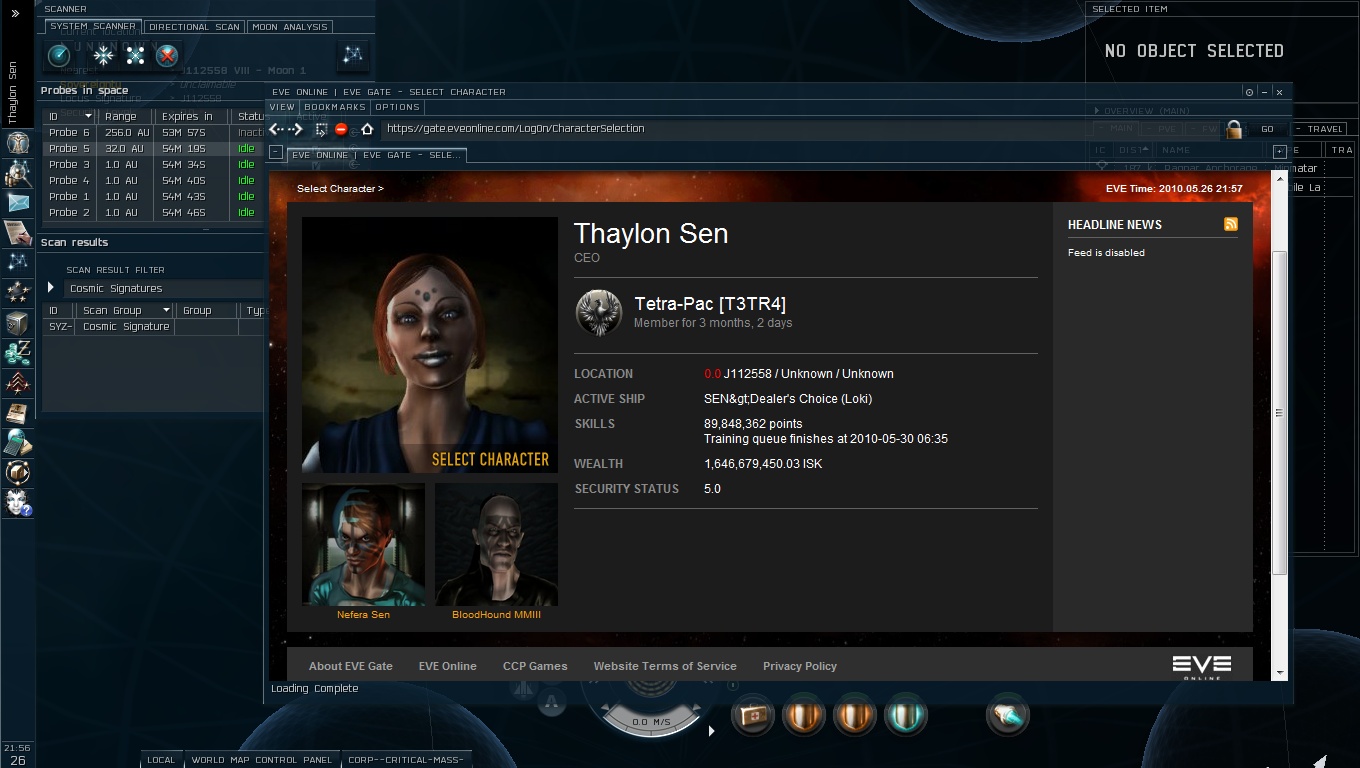Open the Privacy Policy link
Viewport: 1360px width, 768px height.
[x=800, y=666]
